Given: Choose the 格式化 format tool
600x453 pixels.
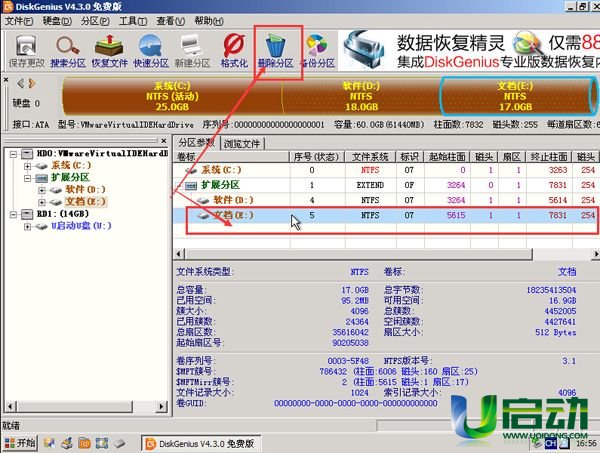Looking at the screenshot, I should coord(234,51).
